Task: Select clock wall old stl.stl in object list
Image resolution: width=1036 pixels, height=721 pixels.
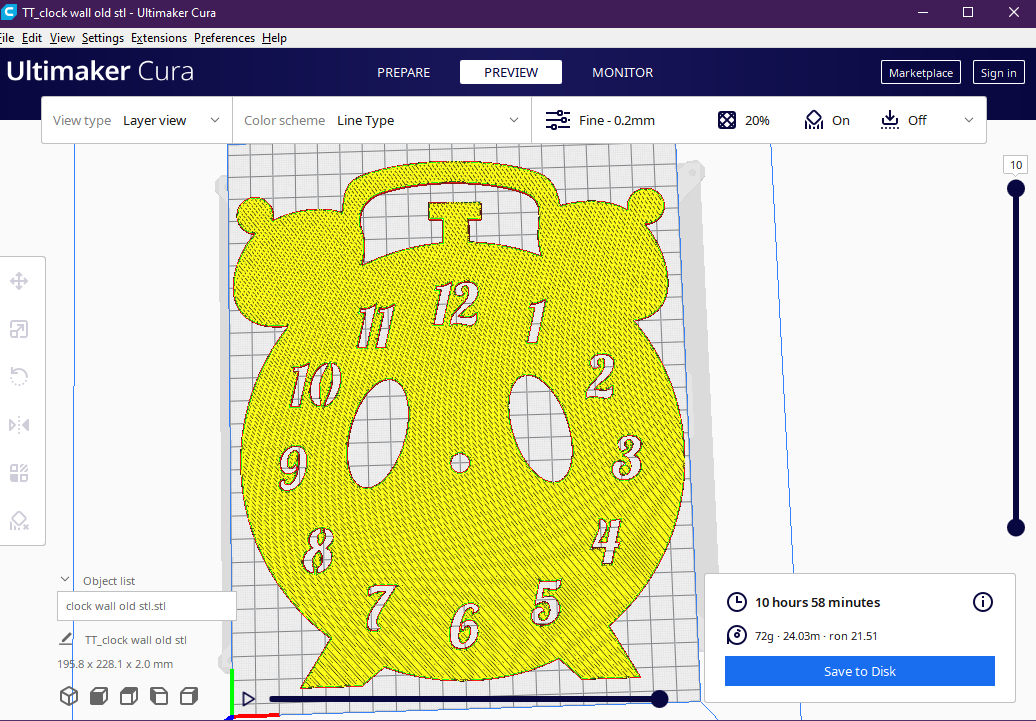Action: pyautogui.click(x=147, y=606)
